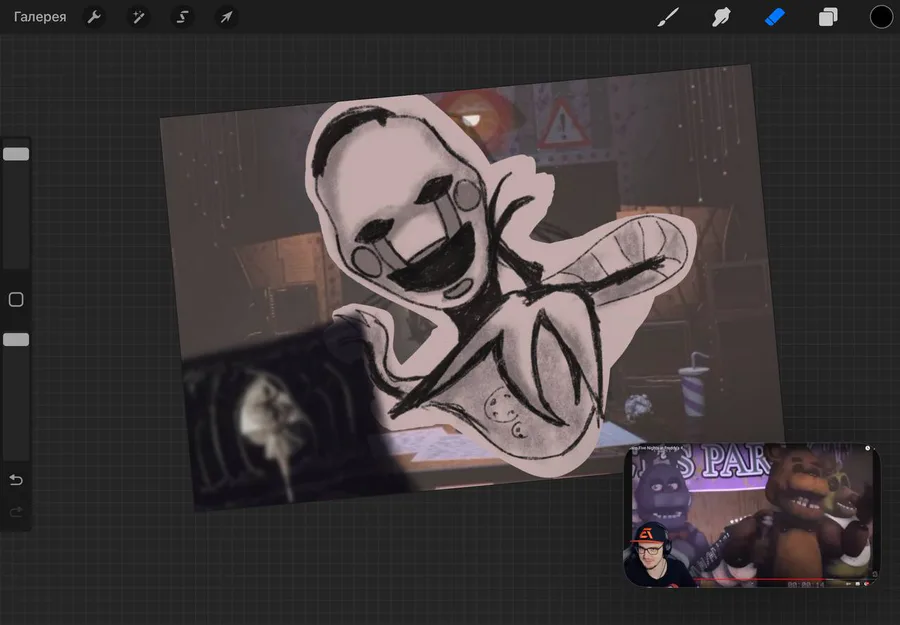Activate the Transform arrow tool
The height and width of the screenshot is (625, 900).
(x=227, y=17)
